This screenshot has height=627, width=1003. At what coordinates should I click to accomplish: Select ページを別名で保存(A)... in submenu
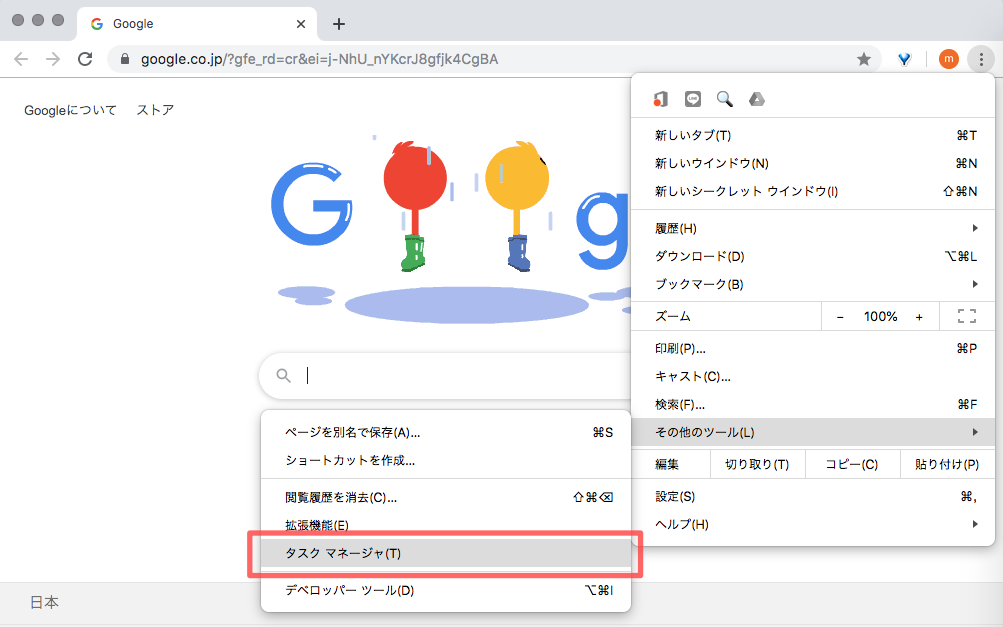(446, 433)
